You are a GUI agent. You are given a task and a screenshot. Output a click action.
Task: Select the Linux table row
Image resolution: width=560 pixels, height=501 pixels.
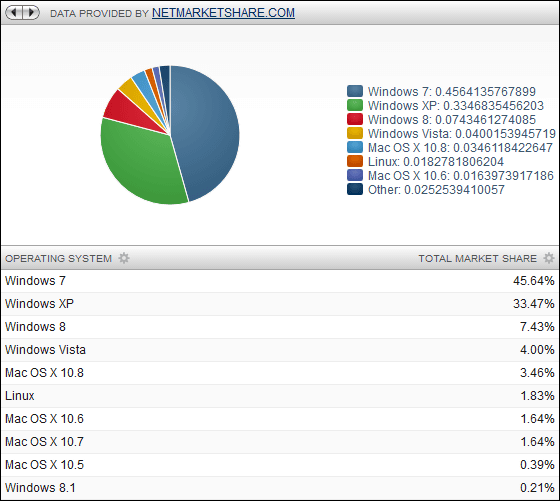[x=280, y=396]
